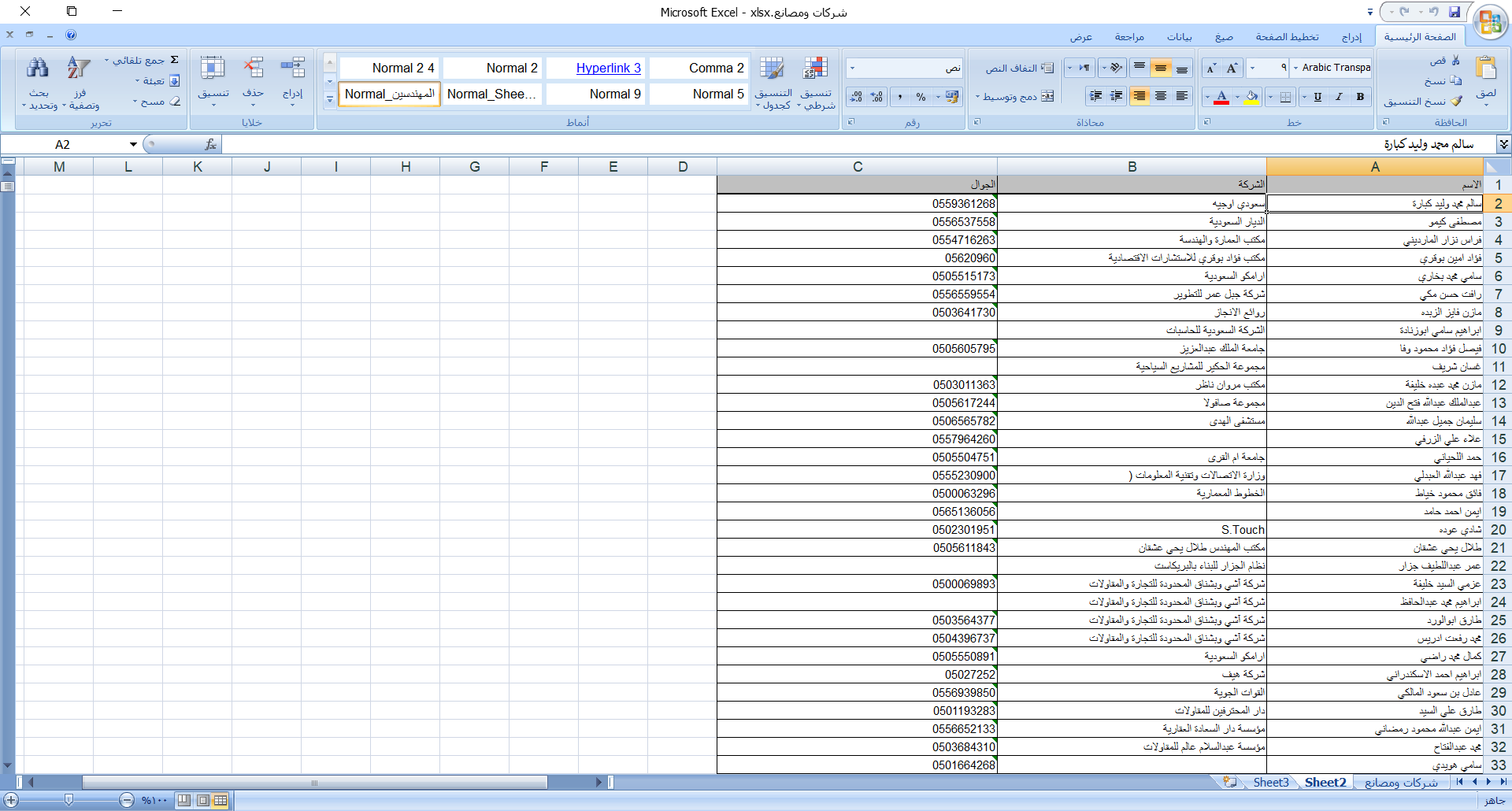
Task: Open the Name Box dropdown arrow
Action: tap(133, 144)
